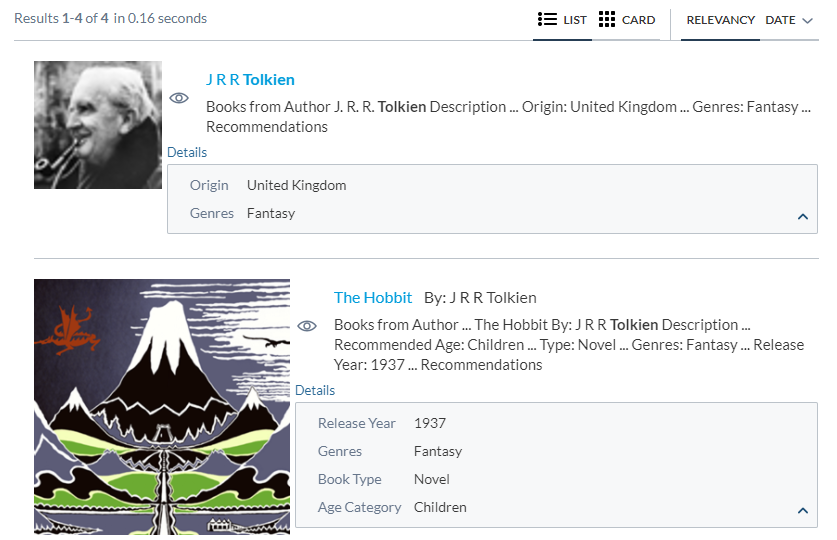Viewport: 837px width, 540px height.
Task: Click the Fantasy genre in Tolkien details
Action: pyautogui.click(x=271, y=214)
